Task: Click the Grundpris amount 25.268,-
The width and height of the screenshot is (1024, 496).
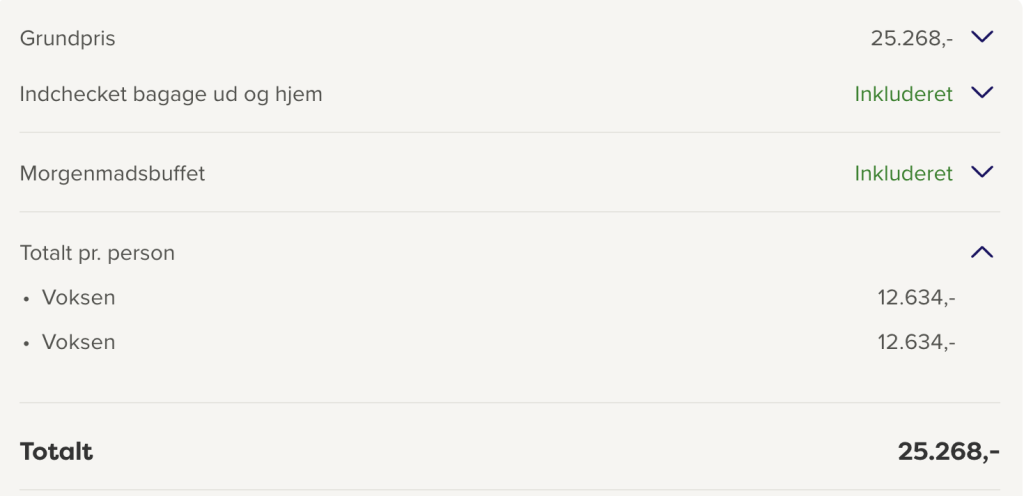Action: [x=912, y=39]
